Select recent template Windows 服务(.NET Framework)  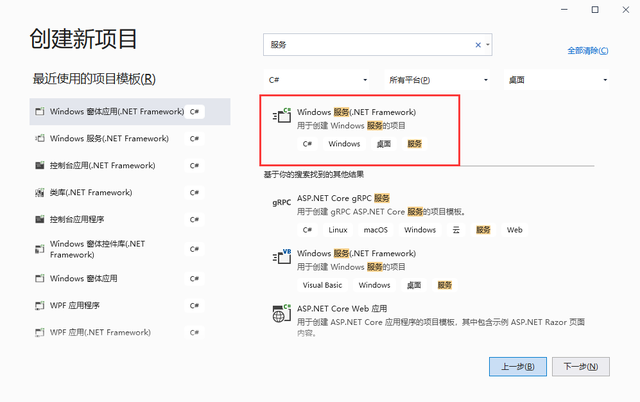(130, 138)
